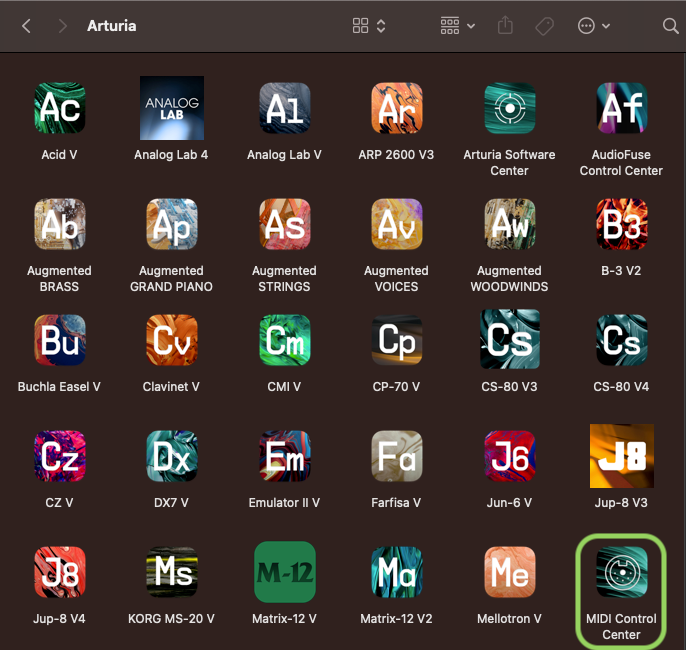Click the DX7 V synth icon
The width and height of the screenshot is (686, 650).
pyautogui.click(x=171, y=456)
